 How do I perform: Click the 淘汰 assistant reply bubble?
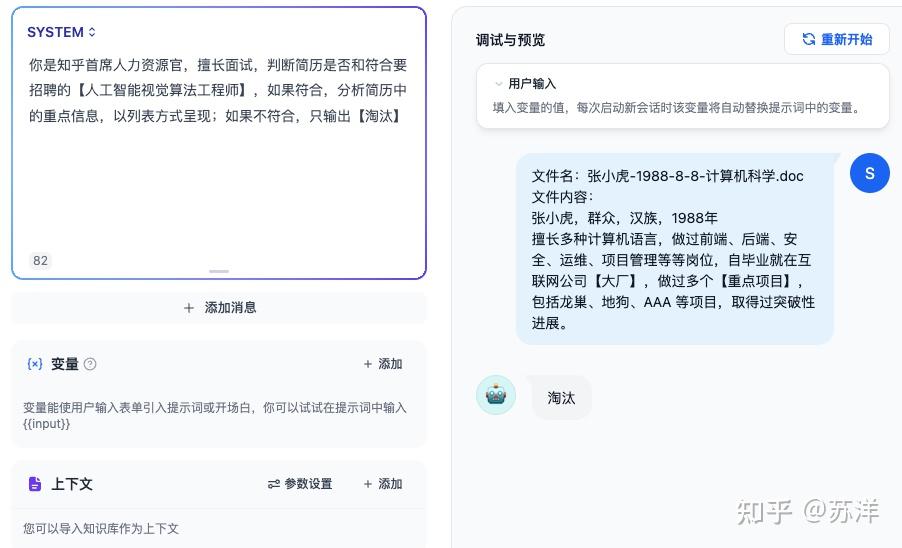click(x=561, y=397)
